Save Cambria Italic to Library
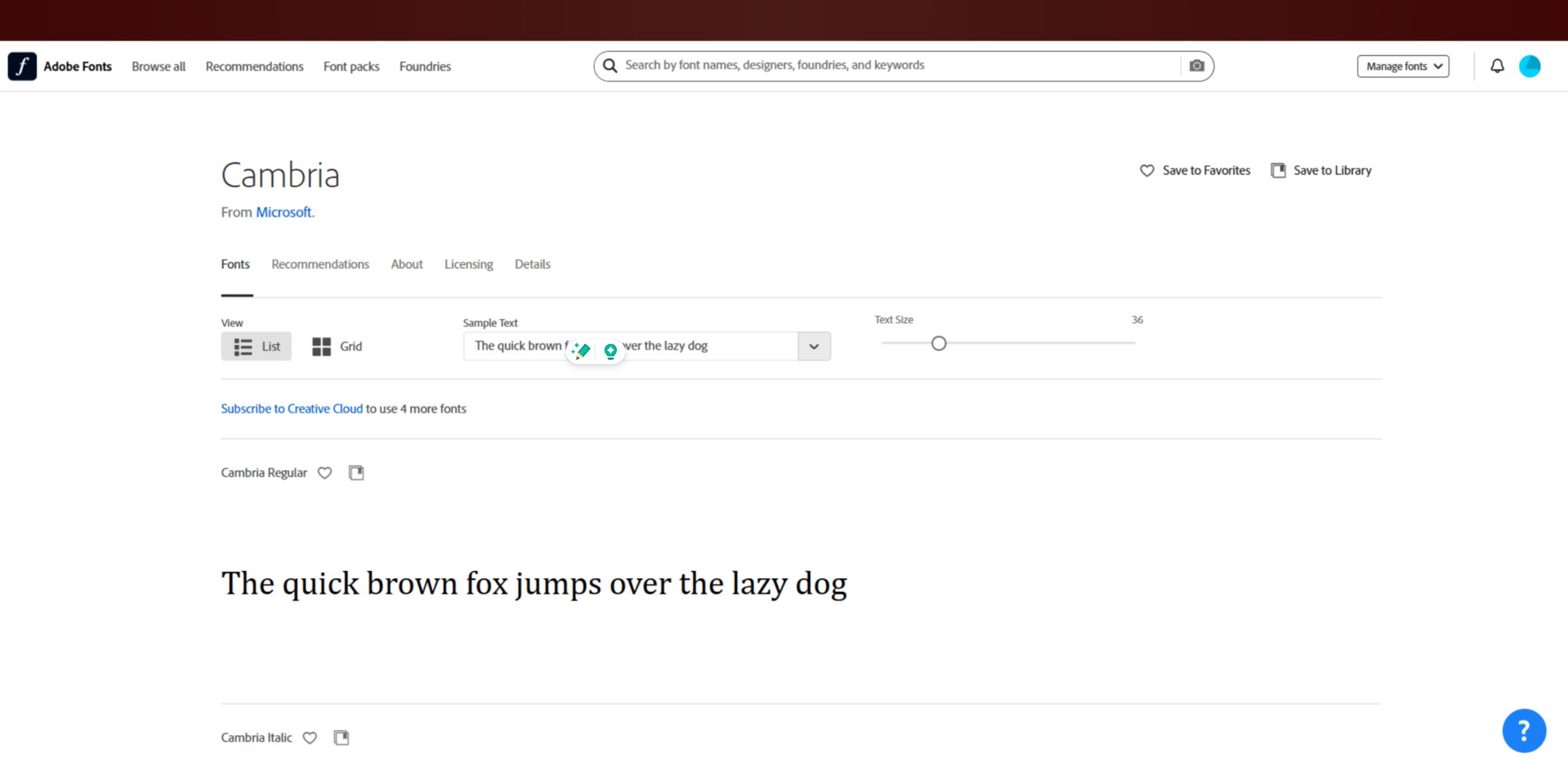The image size is (1568, 766). (341, 737)
